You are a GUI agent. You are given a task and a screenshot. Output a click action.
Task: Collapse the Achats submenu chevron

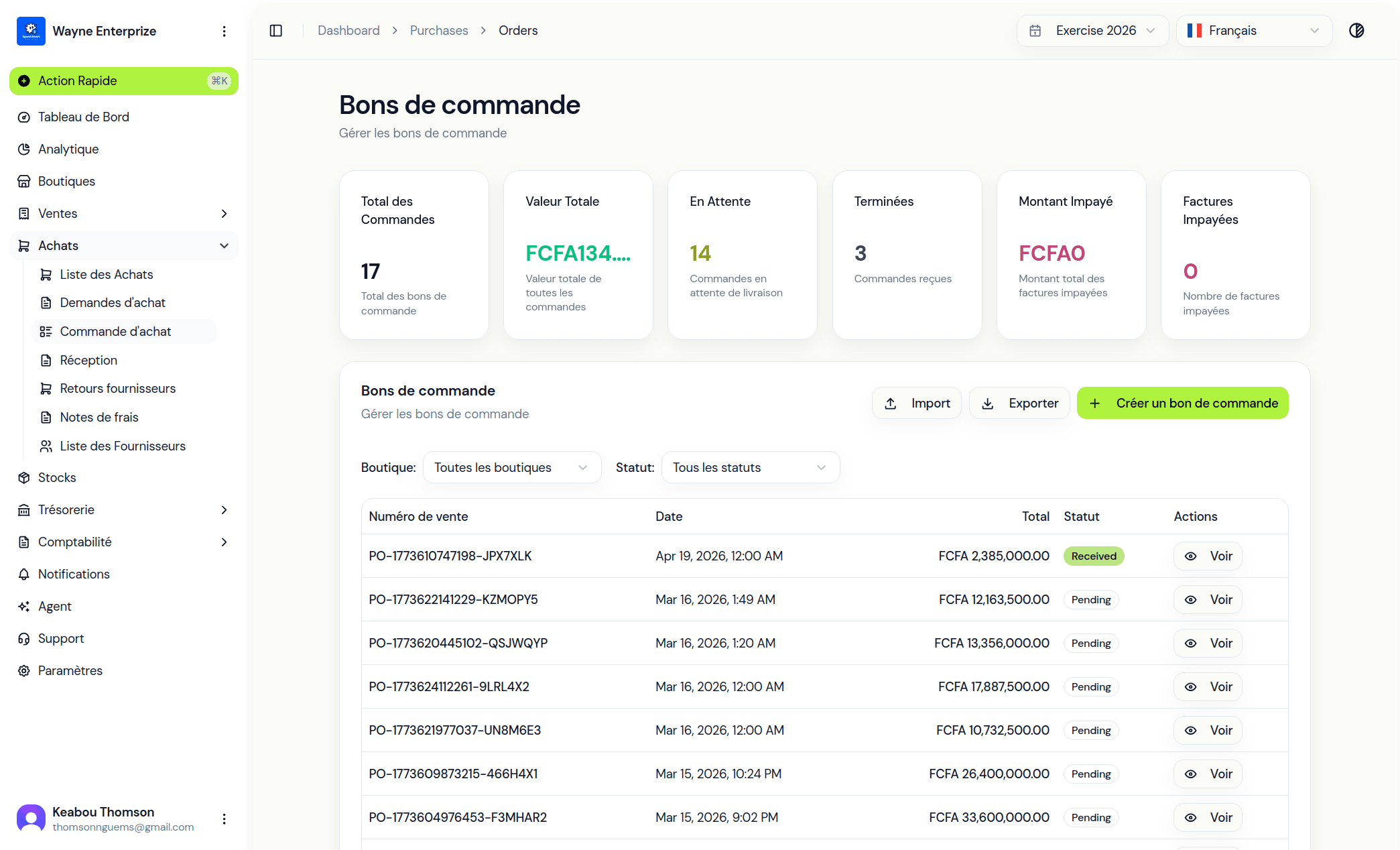(x=225, y=246)
